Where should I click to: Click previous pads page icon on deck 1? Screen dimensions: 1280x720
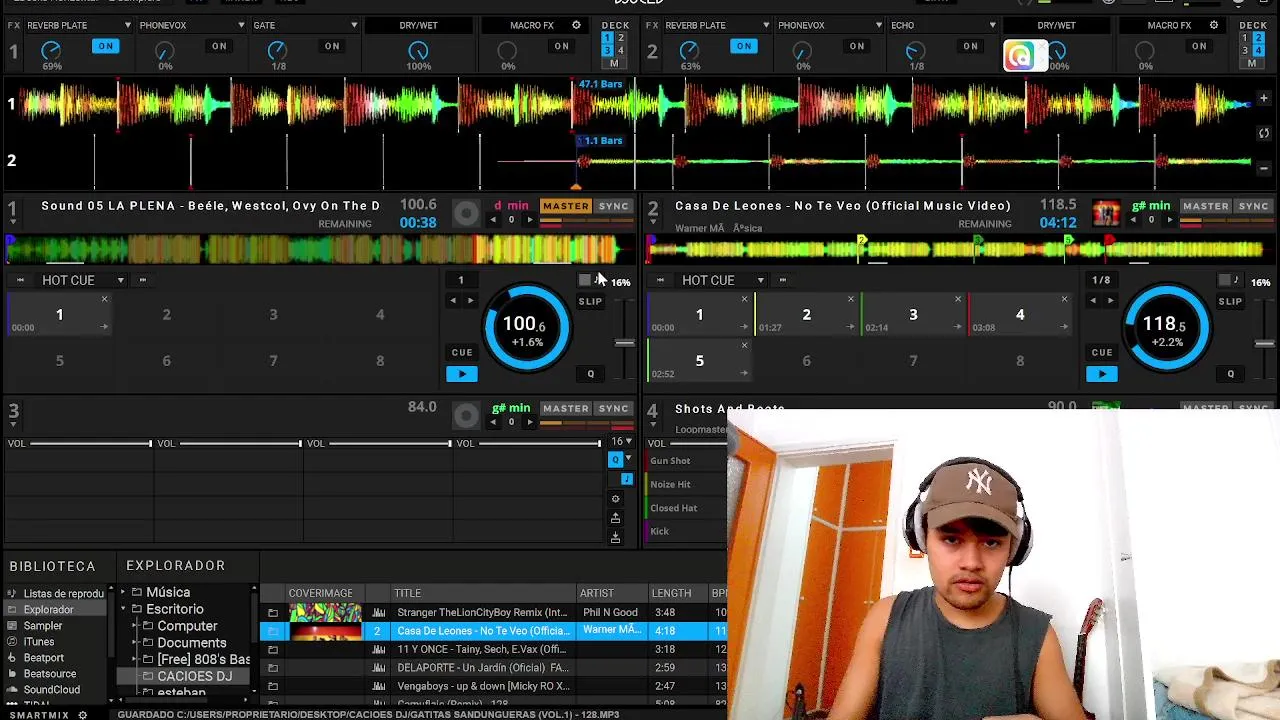click(x=20, y=280)
